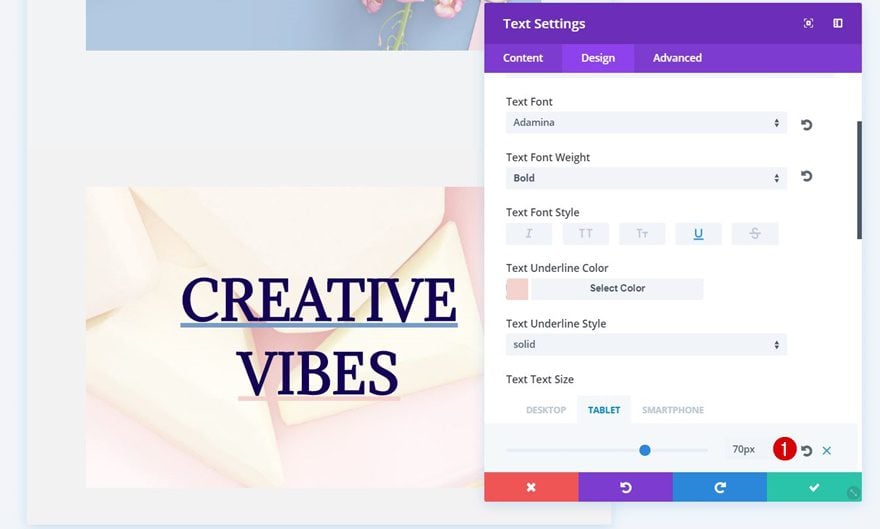Toggle italic font style
This screenshot has height=529, width=880.
point(529,233)
